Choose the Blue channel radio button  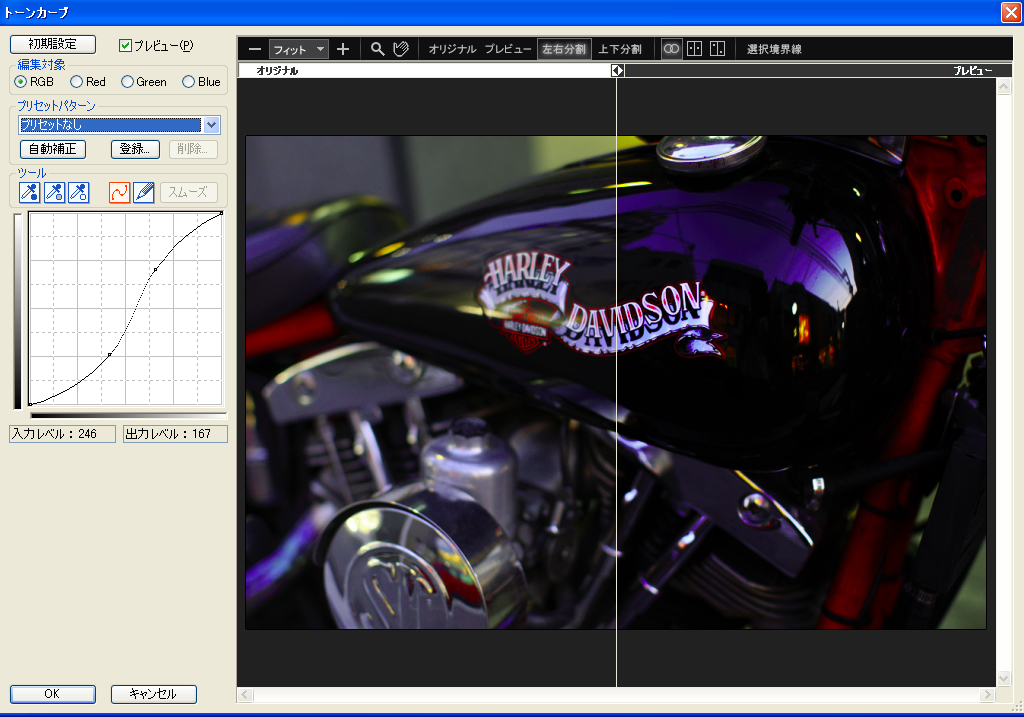click(188, 82)
